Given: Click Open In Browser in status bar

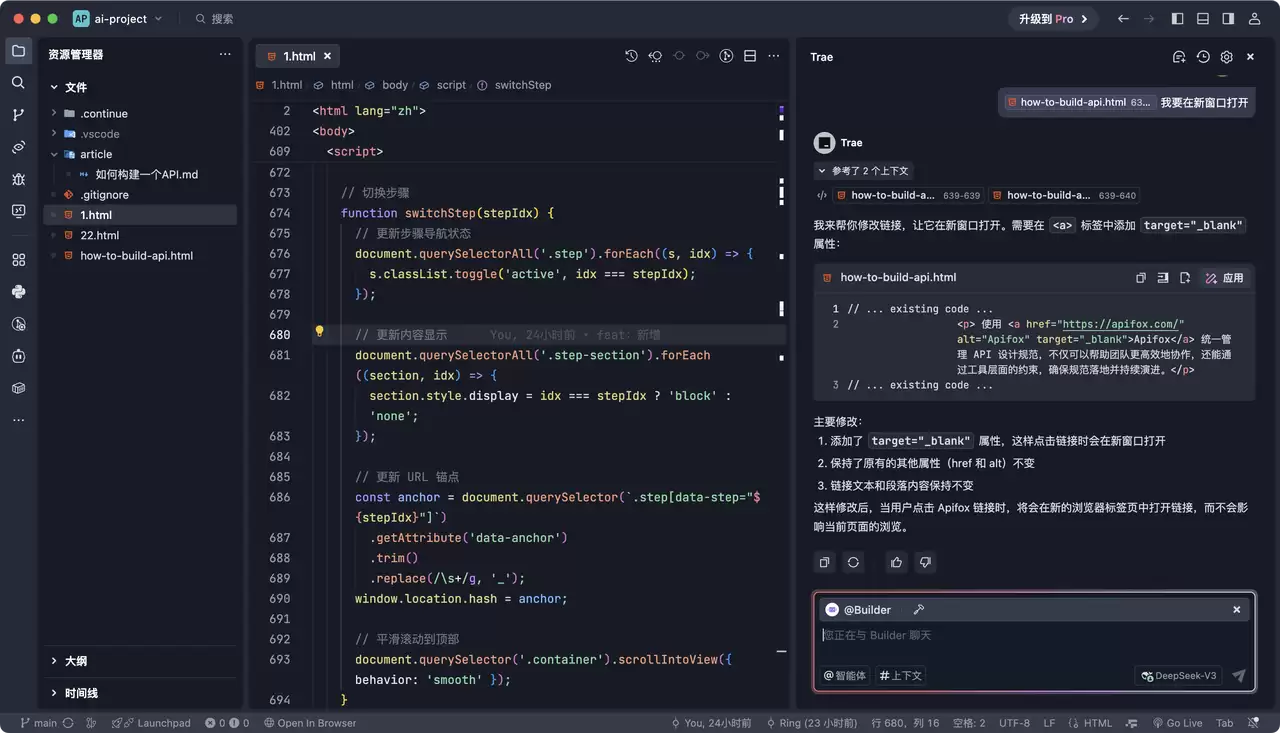Looking at the screenshot, I should [310, 723].
